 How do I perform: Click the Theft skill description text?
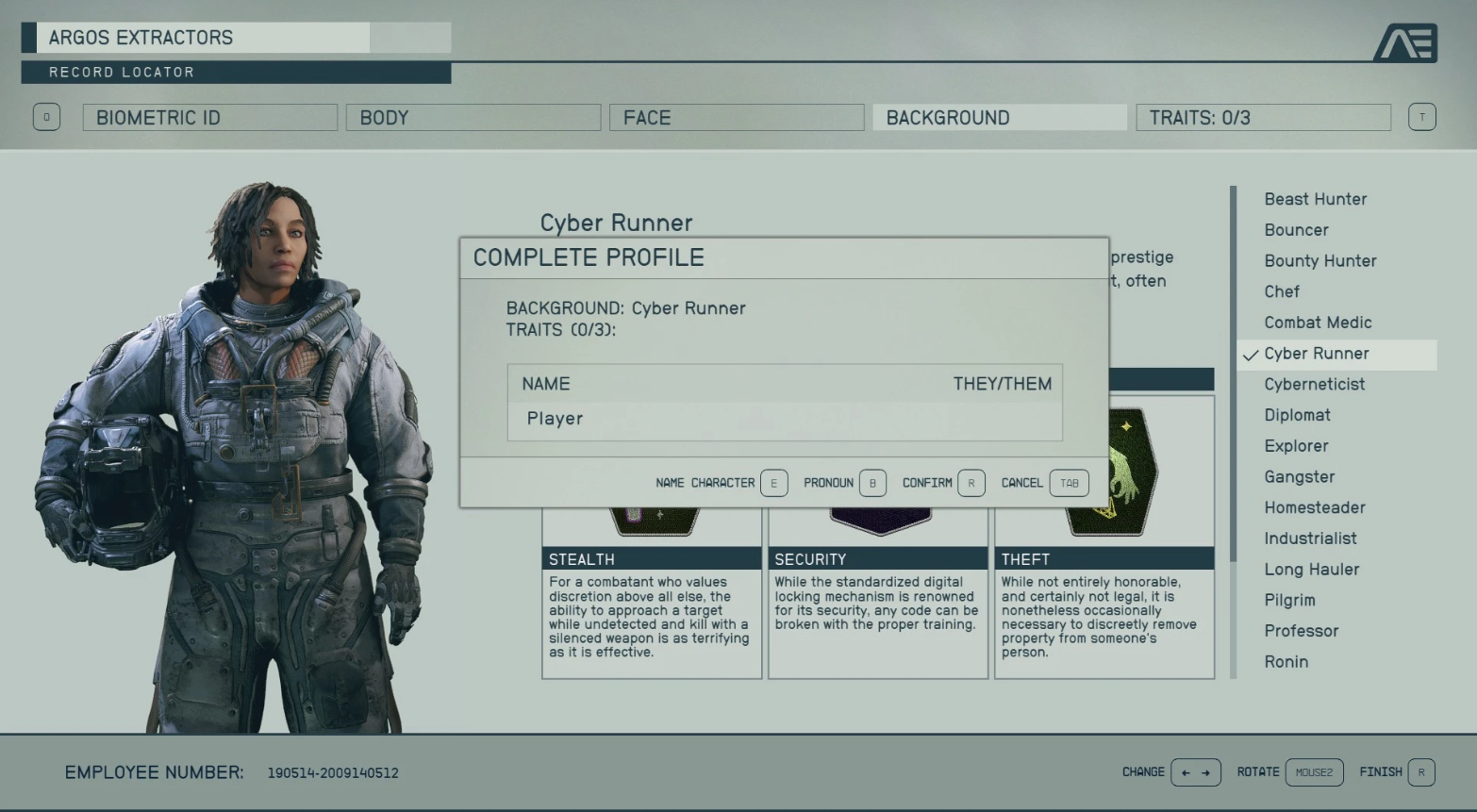(1099, 618)
